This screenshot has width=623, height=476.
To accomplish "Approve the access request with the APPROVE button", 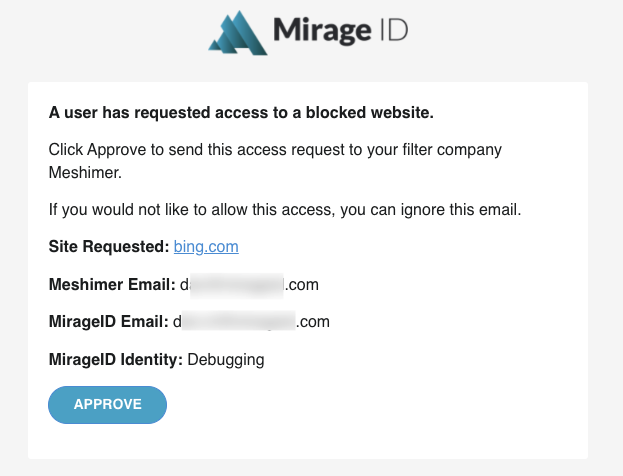I will [x=107, y=404].
